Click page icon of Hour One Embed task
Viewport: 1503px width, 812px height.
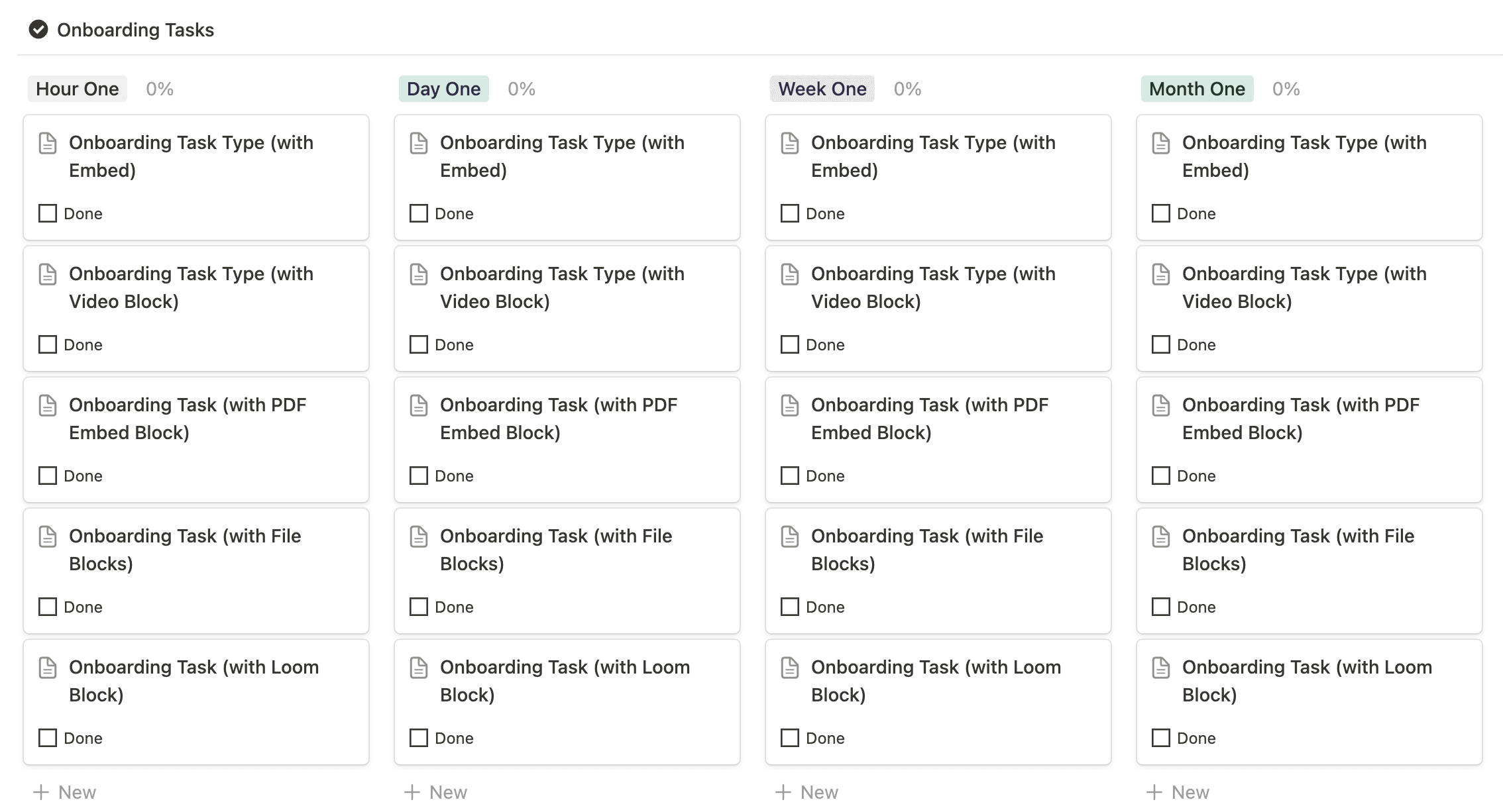click(48, 143)
